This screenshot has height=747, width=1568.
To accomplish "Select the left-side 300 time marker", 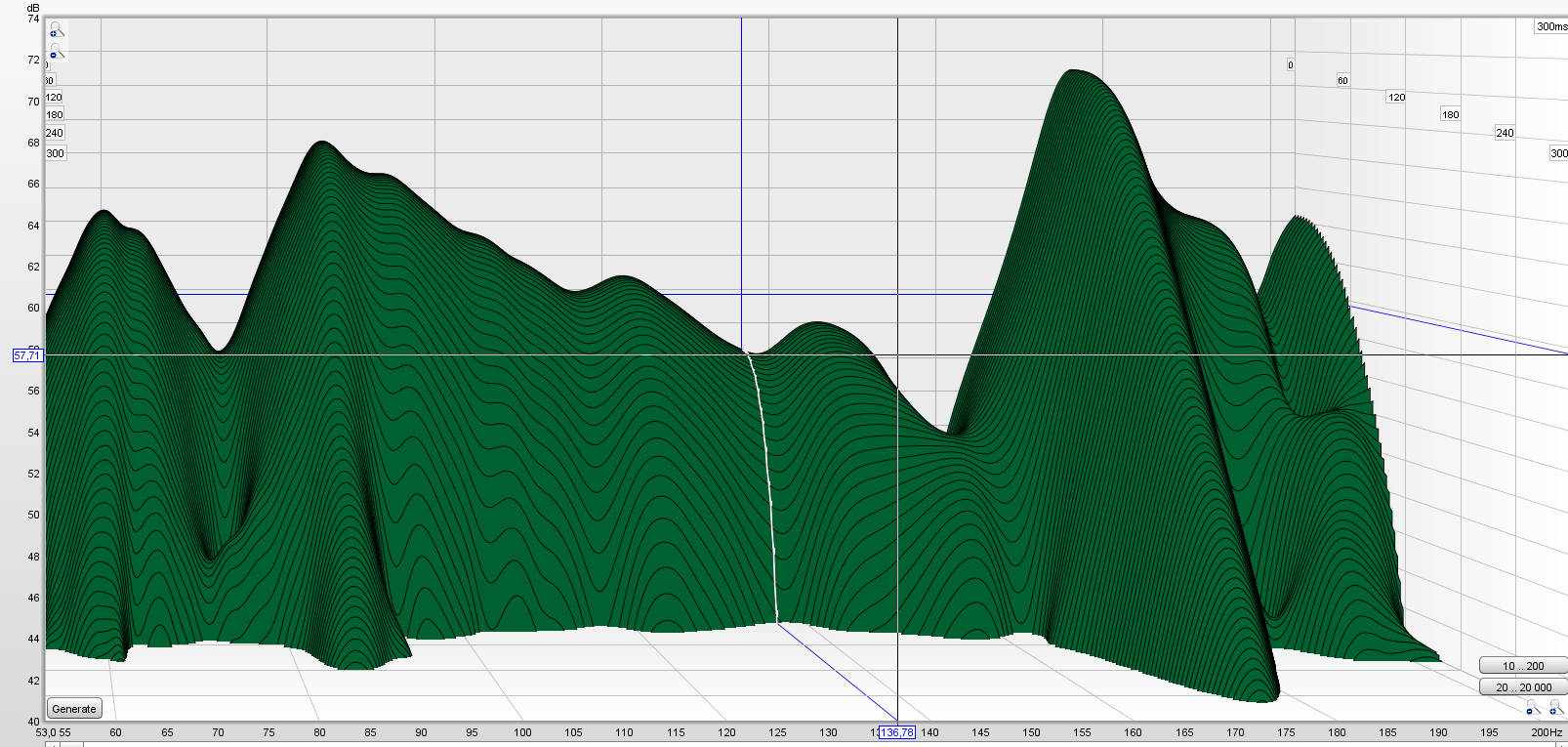I will click(x=56, y=153).
